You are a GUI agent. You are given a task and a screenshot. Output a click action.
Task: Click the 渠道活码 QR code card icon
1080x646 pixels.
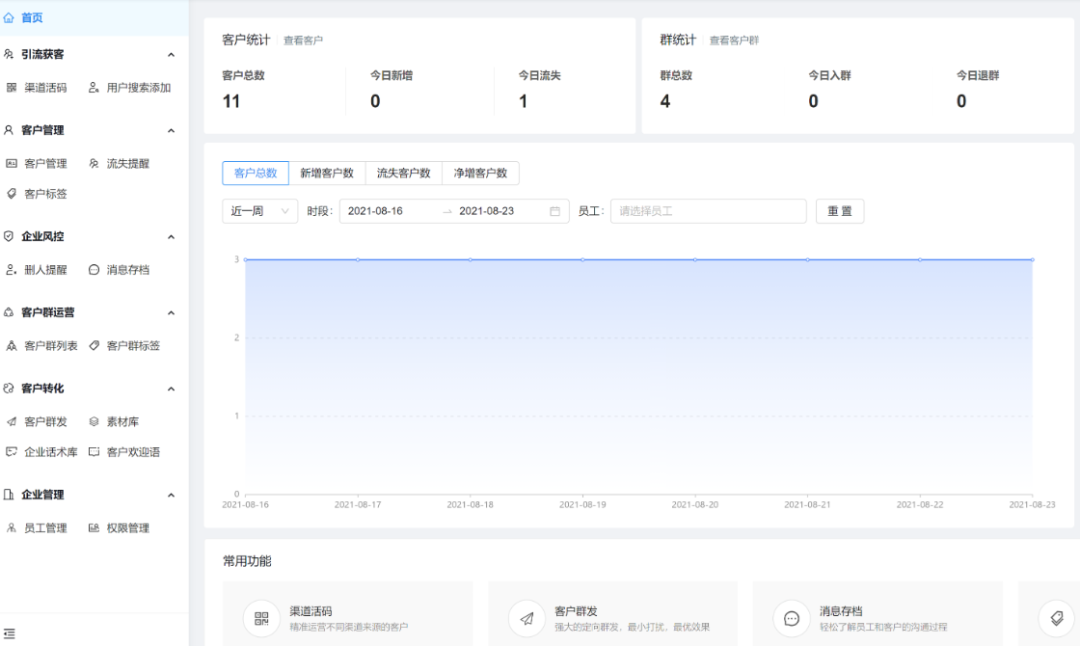[261, 618]
